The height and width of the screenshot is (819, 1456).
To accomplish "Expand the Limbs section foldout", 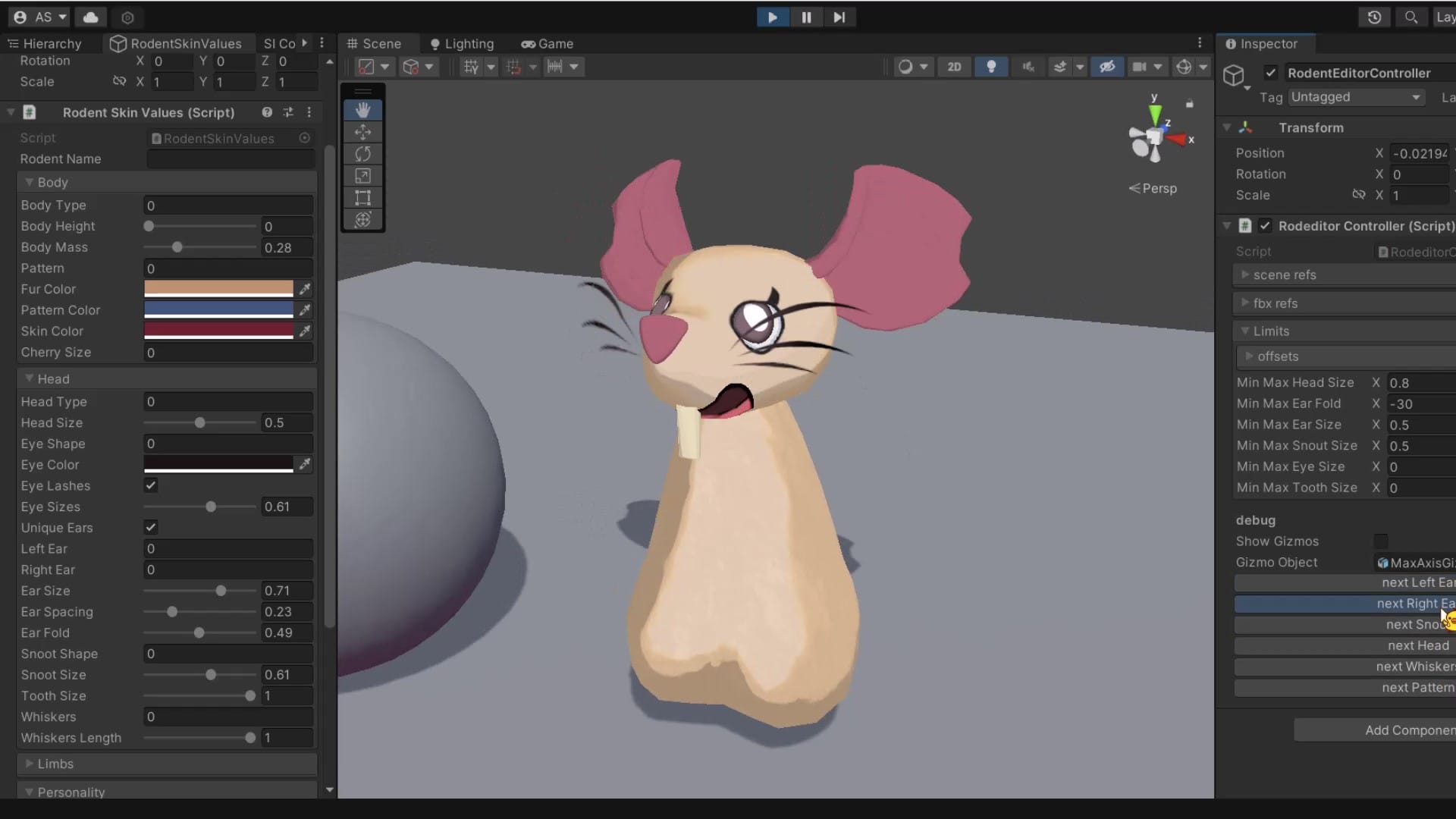I will click(29, 764).
